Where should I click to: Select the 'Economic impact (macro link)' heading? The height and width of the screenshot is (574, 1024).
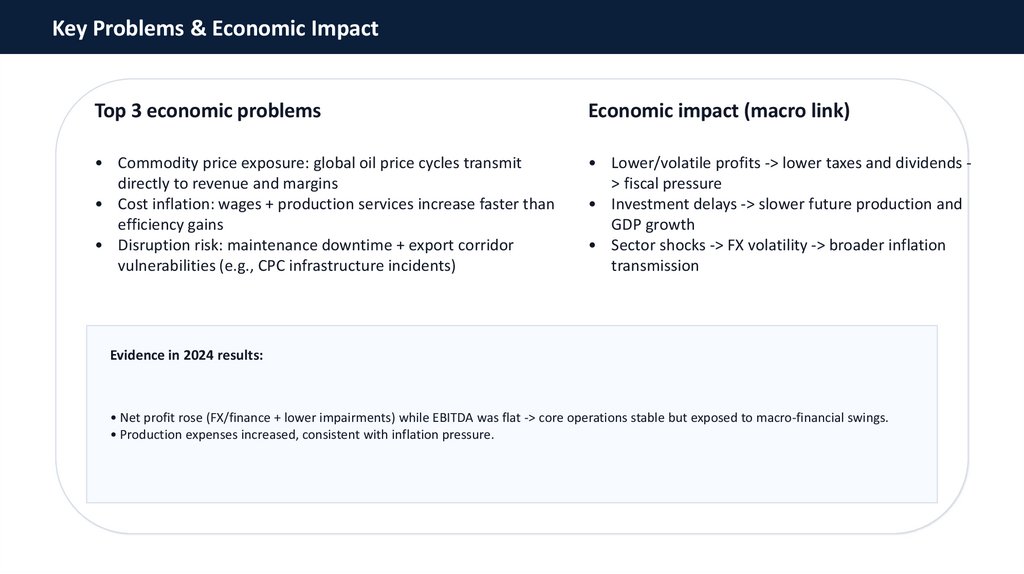(718, 111)
